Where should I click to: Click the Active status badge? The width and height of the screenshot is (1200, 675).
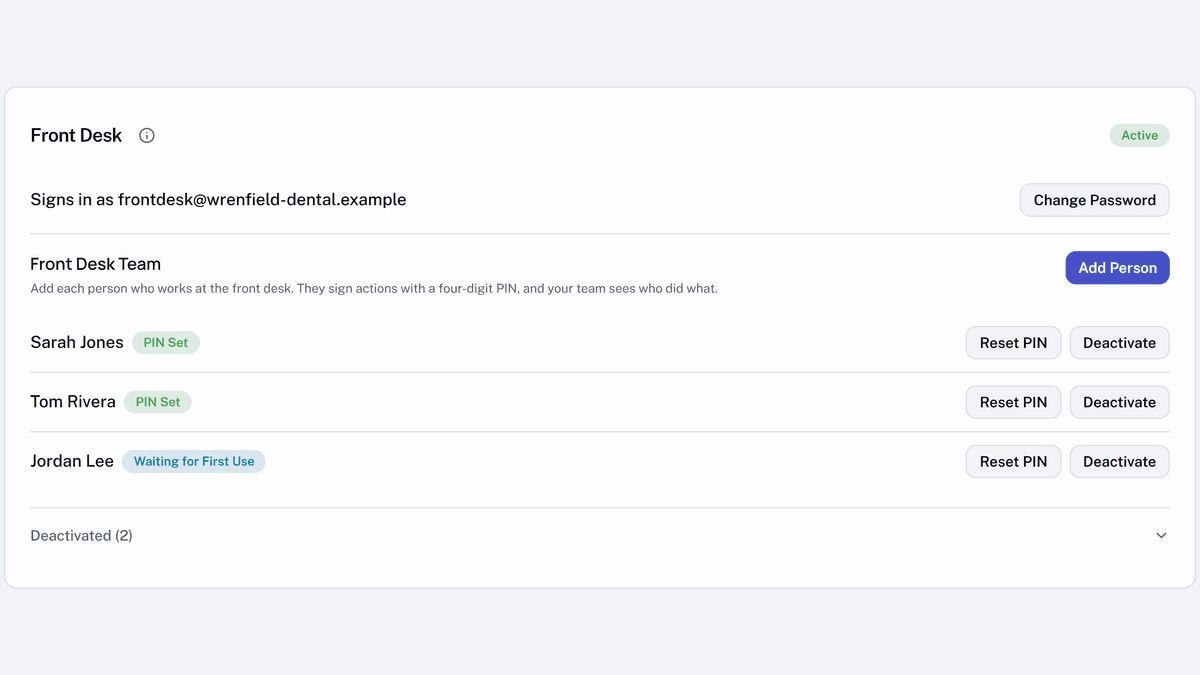click(1139, 136)
